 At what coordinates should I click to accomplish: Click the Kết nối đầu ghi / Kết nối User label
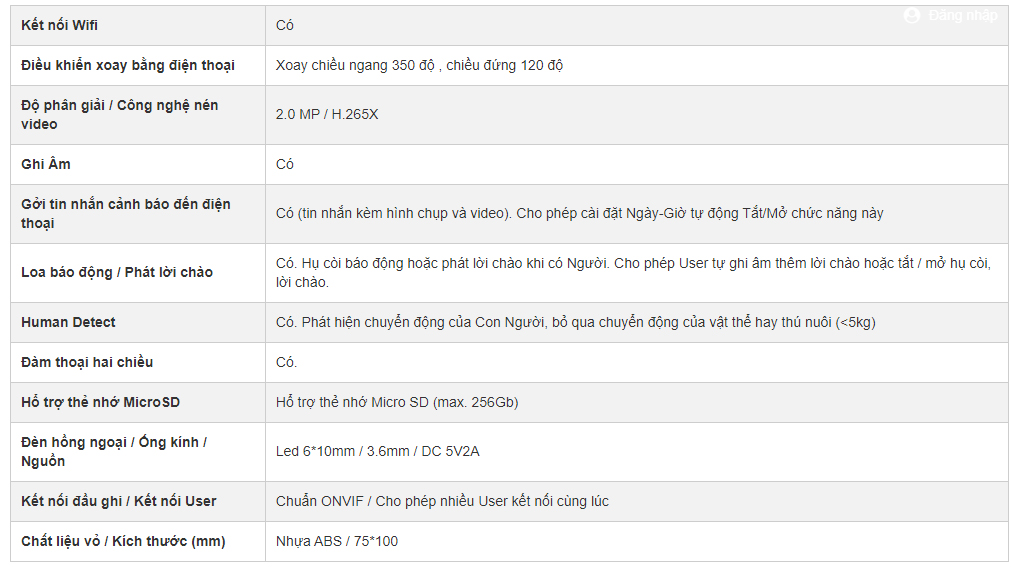point(119,501)
